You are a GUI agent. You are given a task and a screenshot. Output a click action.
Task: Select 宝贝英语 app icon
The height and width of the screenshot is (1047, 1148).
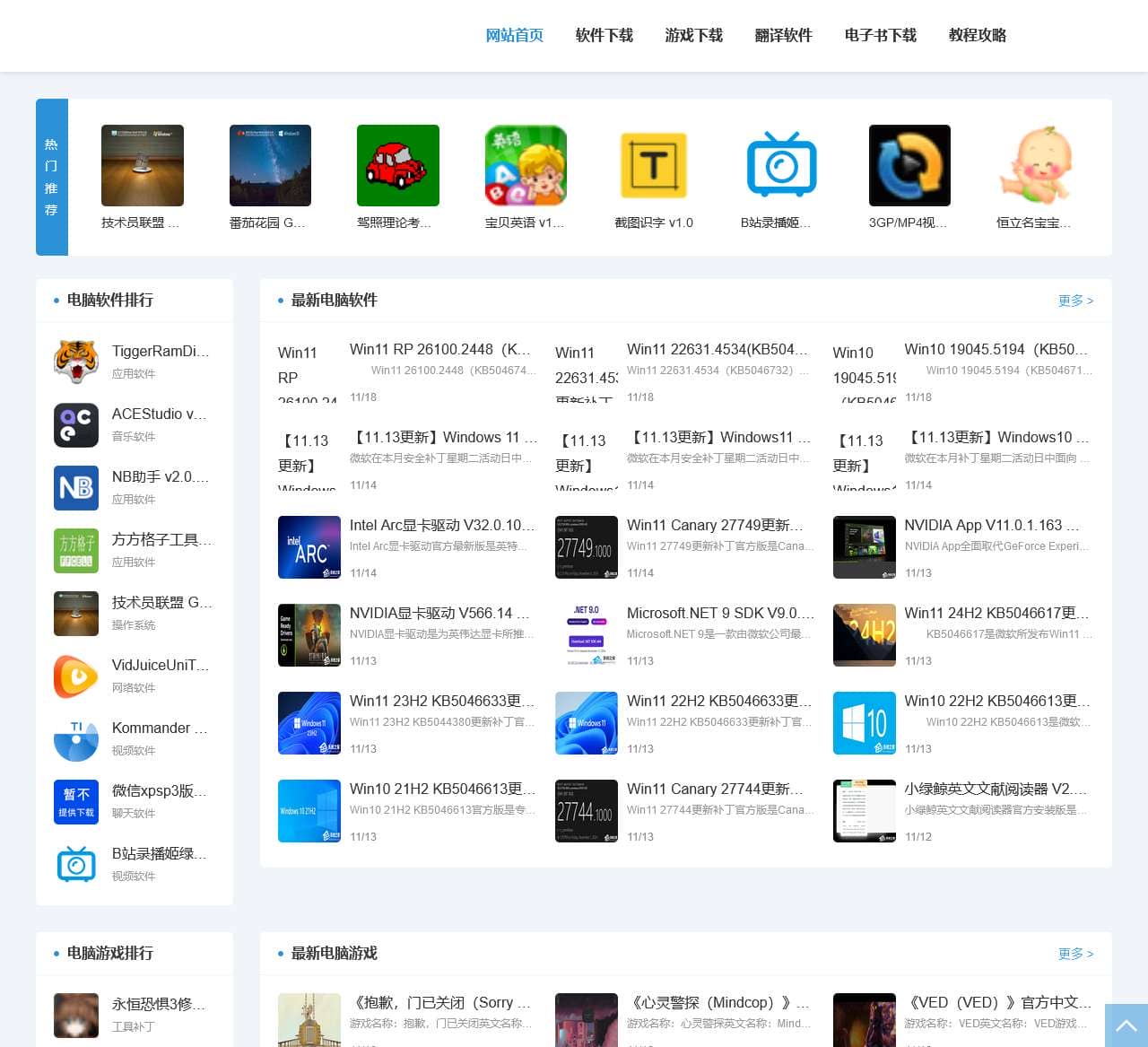pyautogui.click(x=526, y=165)
